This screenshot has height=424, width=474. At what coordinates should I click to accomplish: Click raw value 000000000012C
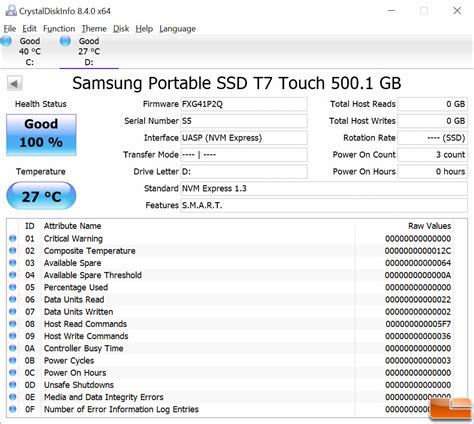[418, 251]
